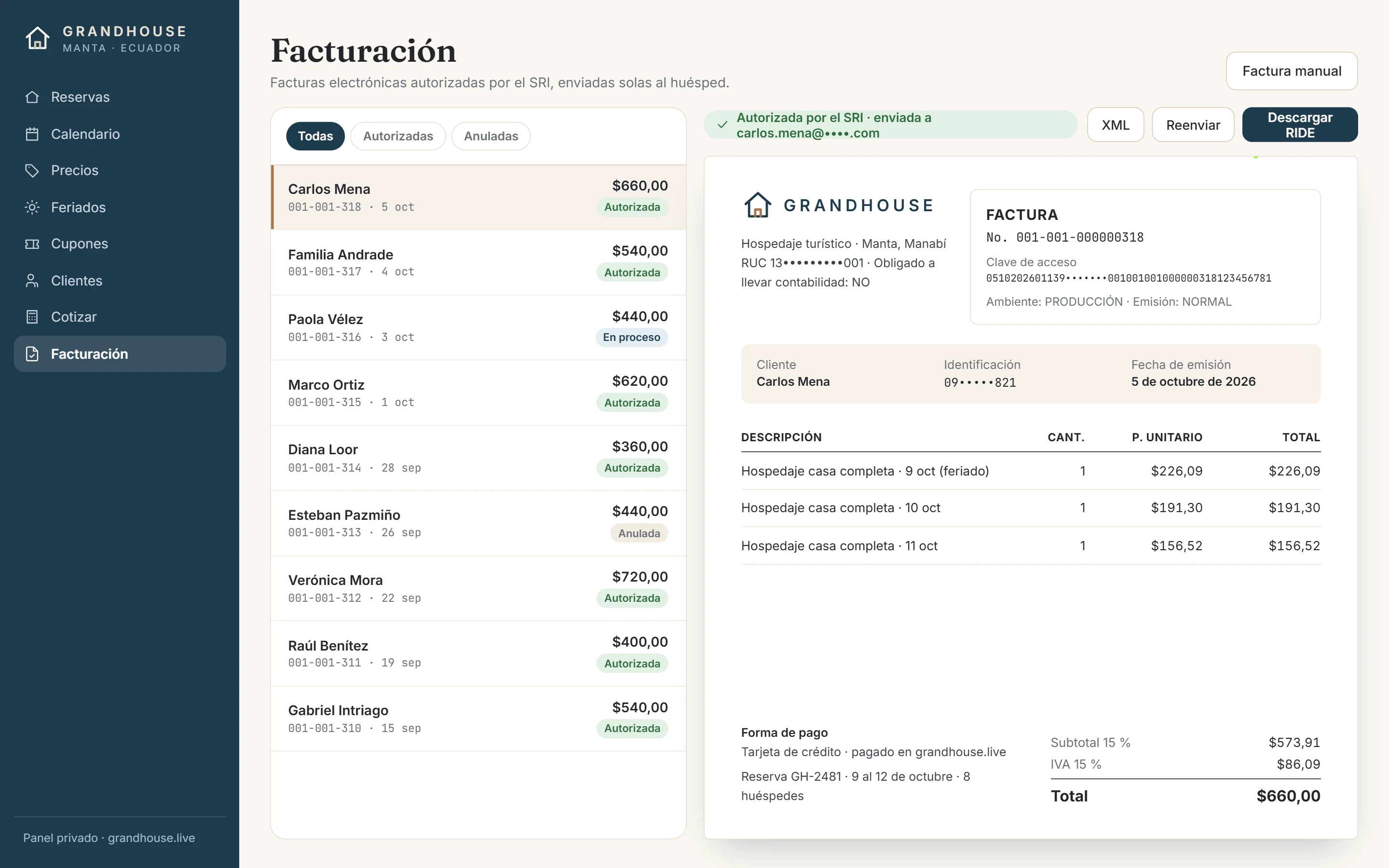This screenshot has width=1389, height=868.
Task: Select Facturación in the sidebar
Action: click(x=120, y=353)
